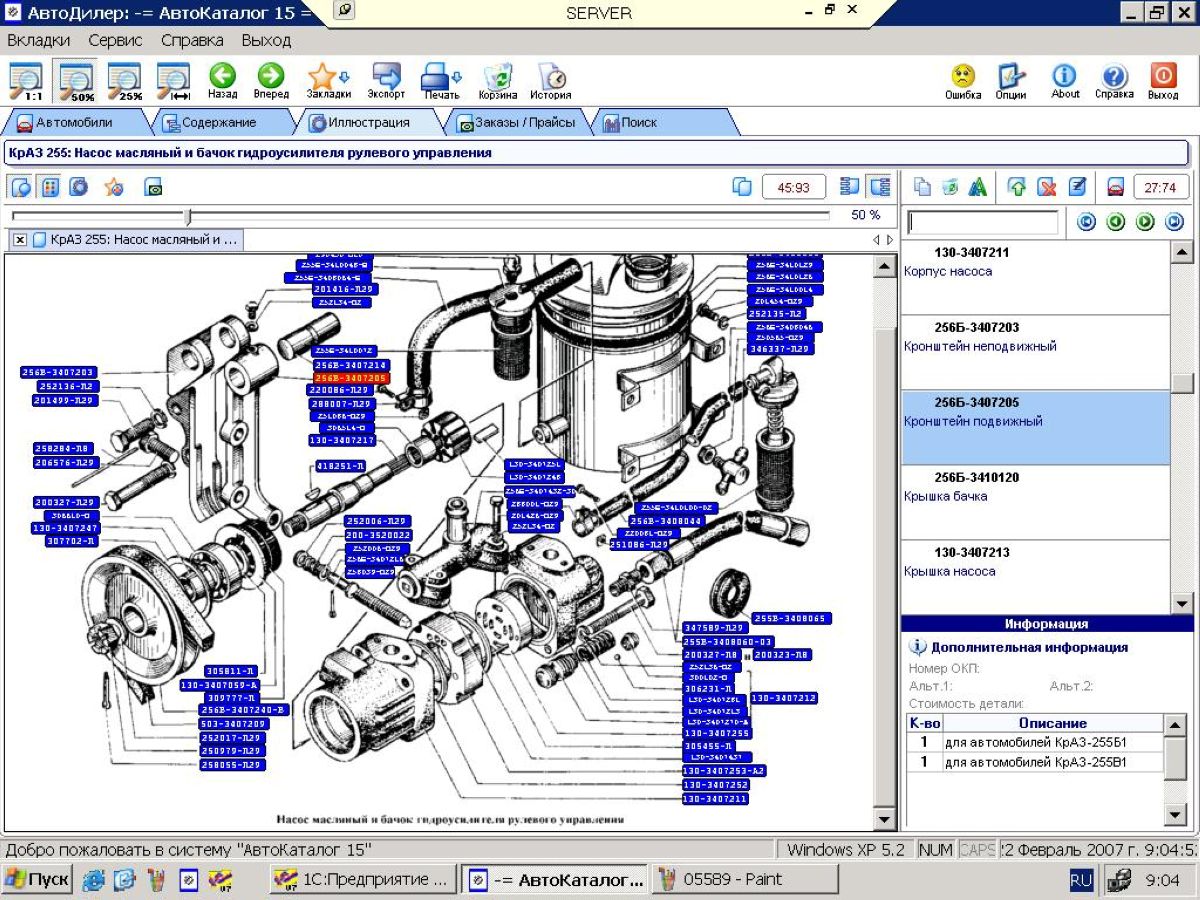Toggle the right tree layout view
Image resolution: width=1200 pixels, height=900 pixels.
880,187
